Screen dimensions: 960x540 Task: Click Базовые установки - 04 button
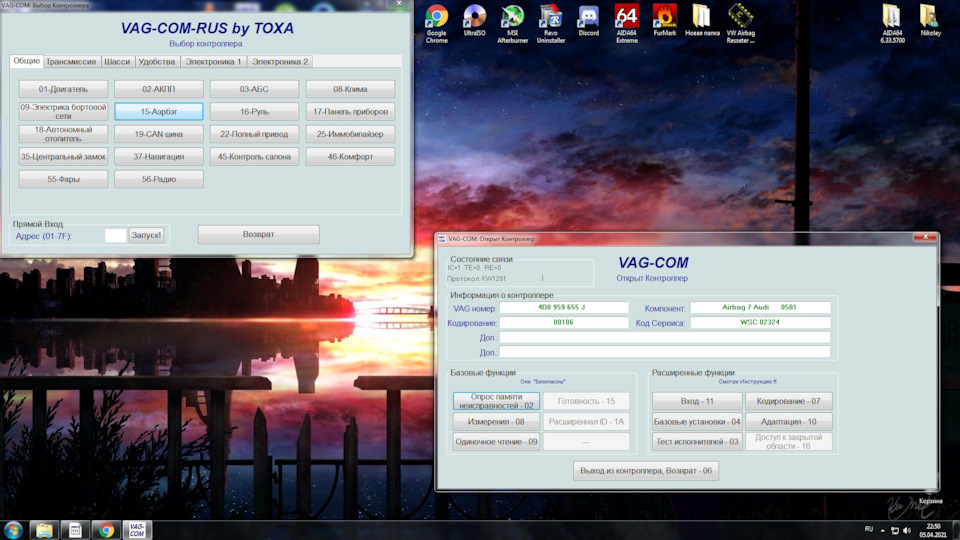click(x=697, y=421)
